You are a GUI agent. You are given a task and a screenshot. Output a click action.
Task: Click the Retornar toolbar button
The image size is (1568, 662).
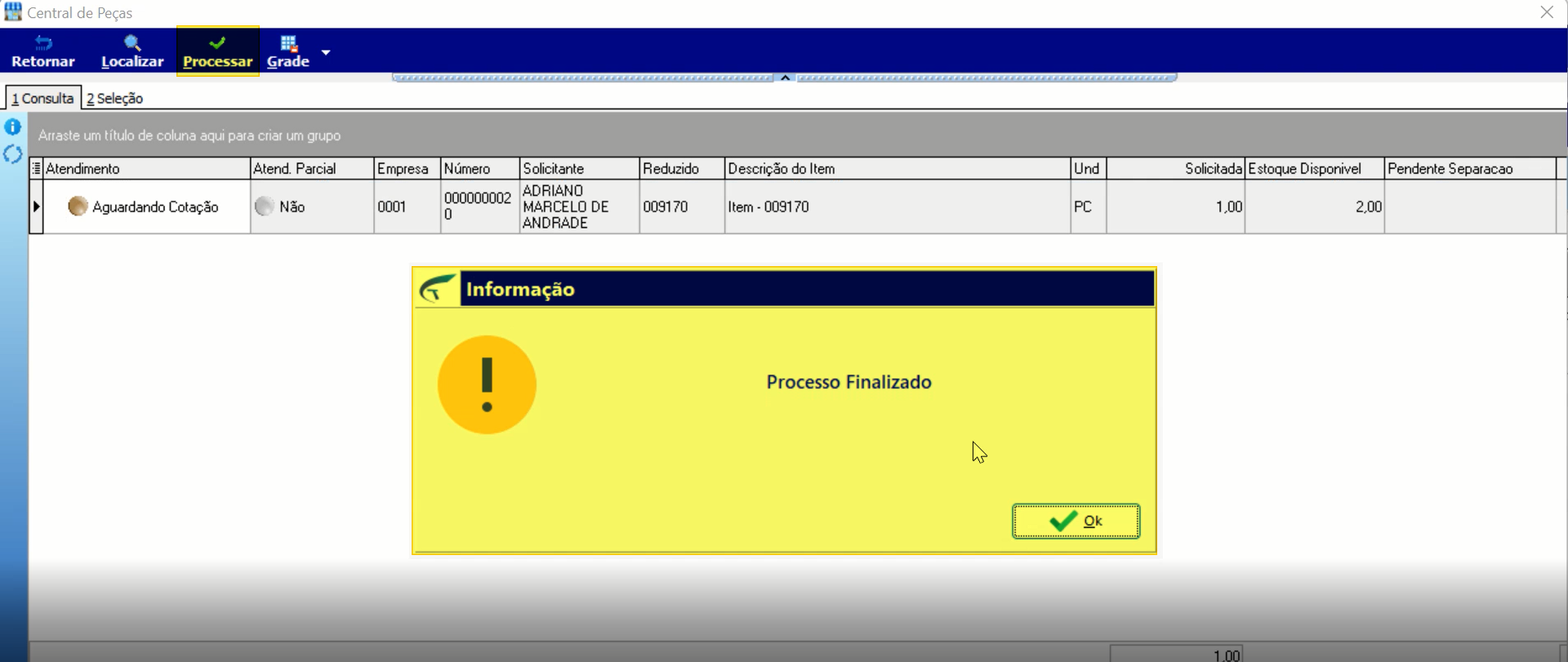[43, 51]
